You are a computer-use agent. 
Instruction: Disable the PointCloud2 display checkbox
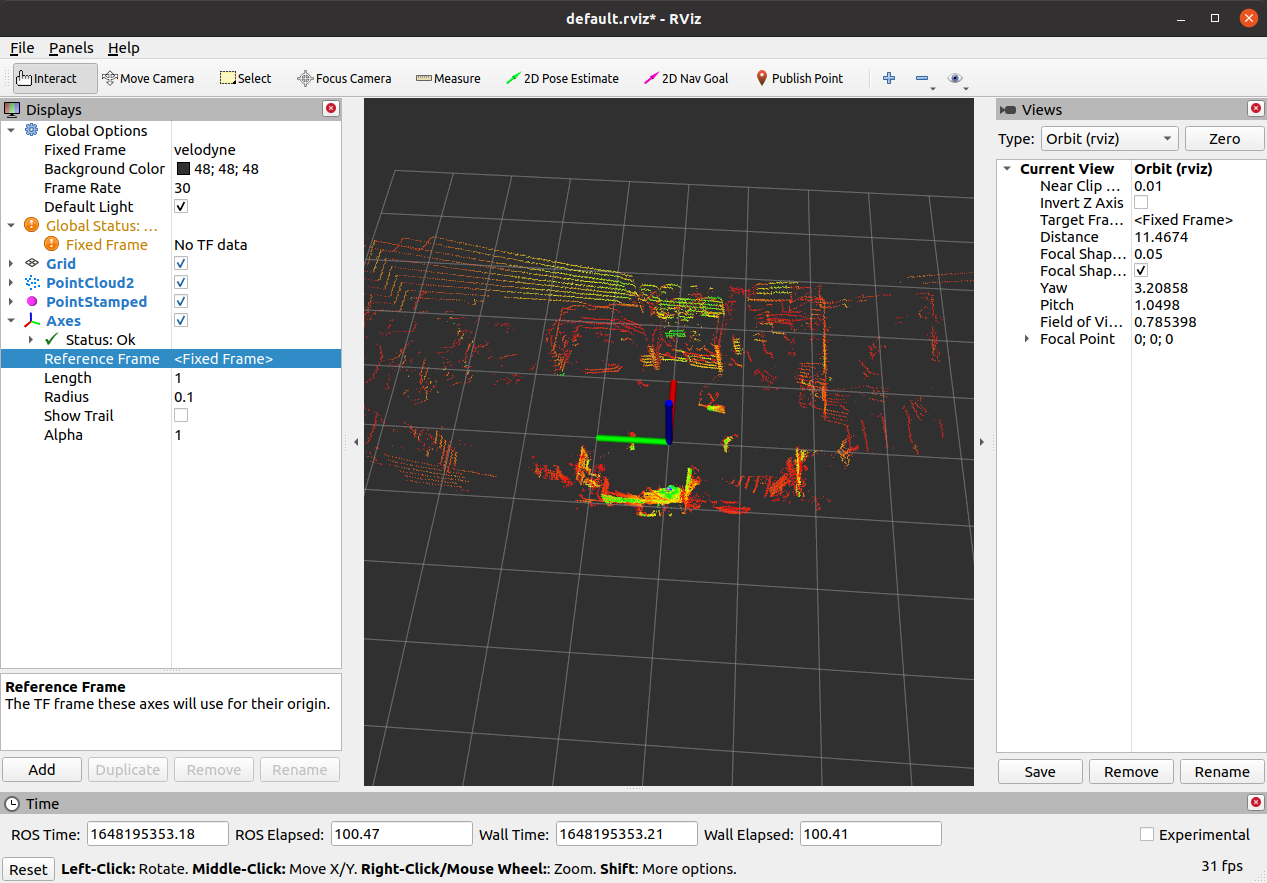(x=181, y=283)
